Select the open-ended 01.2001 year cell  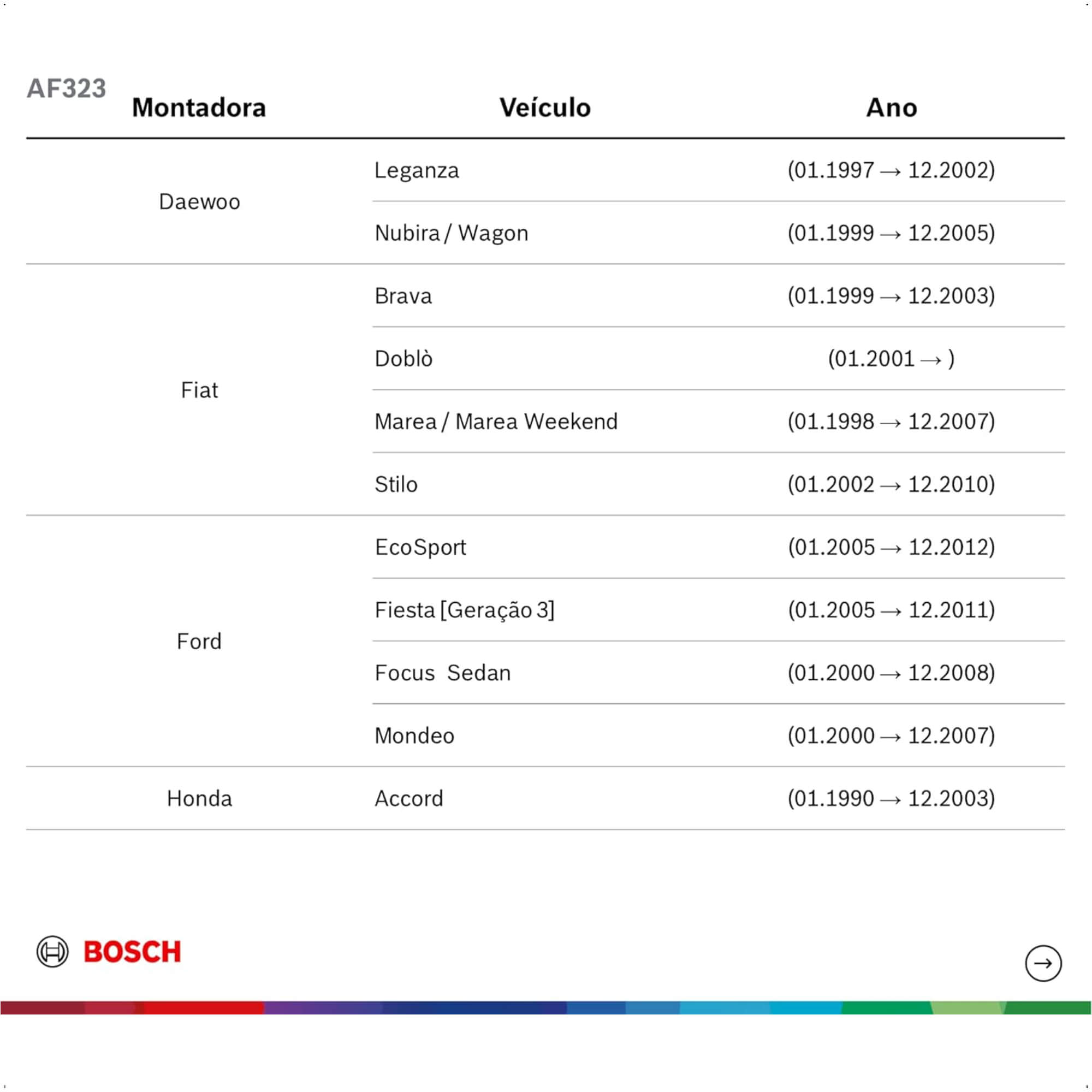892,358
